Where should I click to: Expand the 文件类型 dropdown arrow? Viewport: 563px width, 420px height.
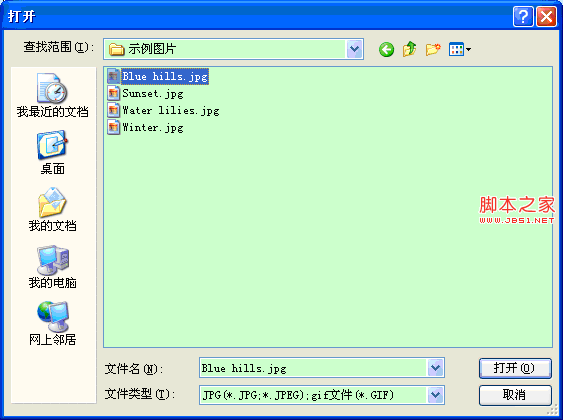coord(435,395)
